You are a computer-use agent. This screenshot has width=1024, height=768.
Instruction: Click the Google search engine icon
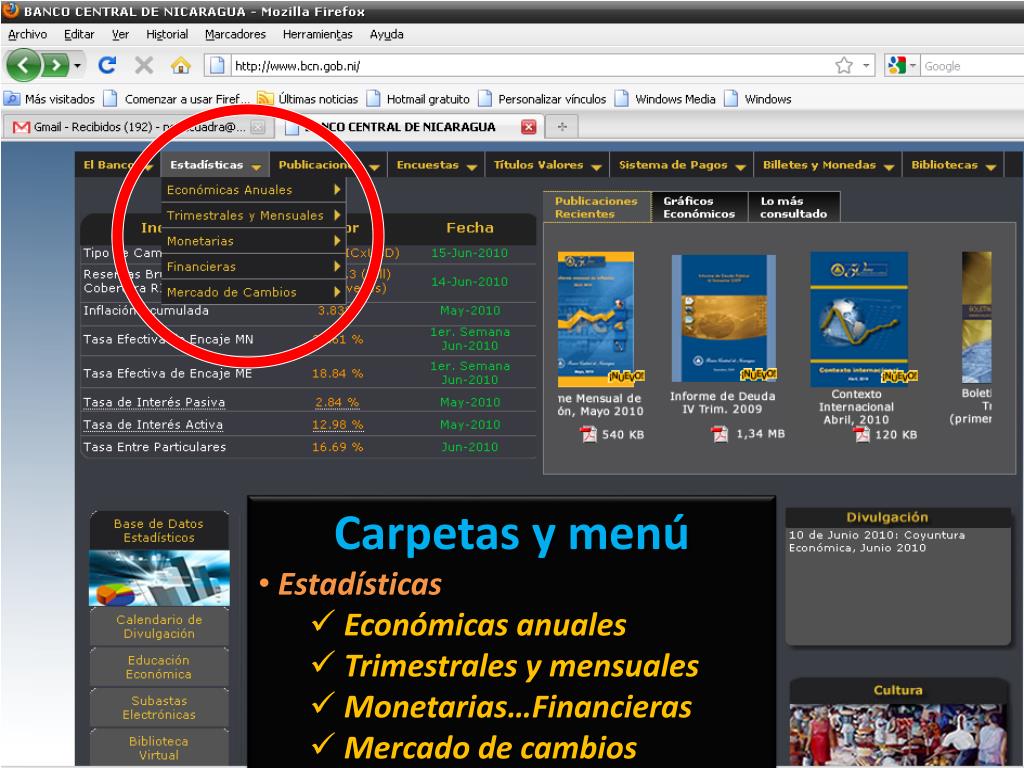point(897,65)
